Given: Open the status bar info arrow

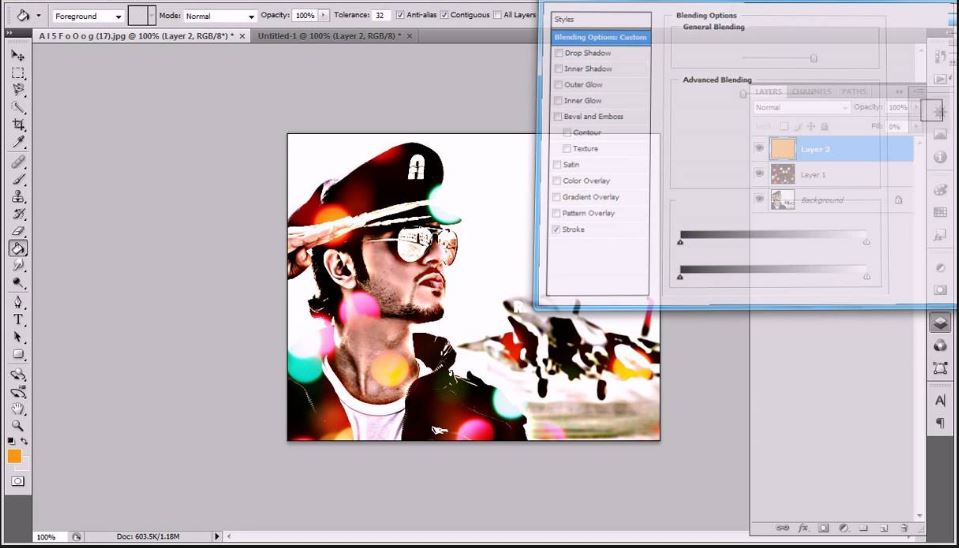Looking at the screenshot, I should (x=217, y=537).
